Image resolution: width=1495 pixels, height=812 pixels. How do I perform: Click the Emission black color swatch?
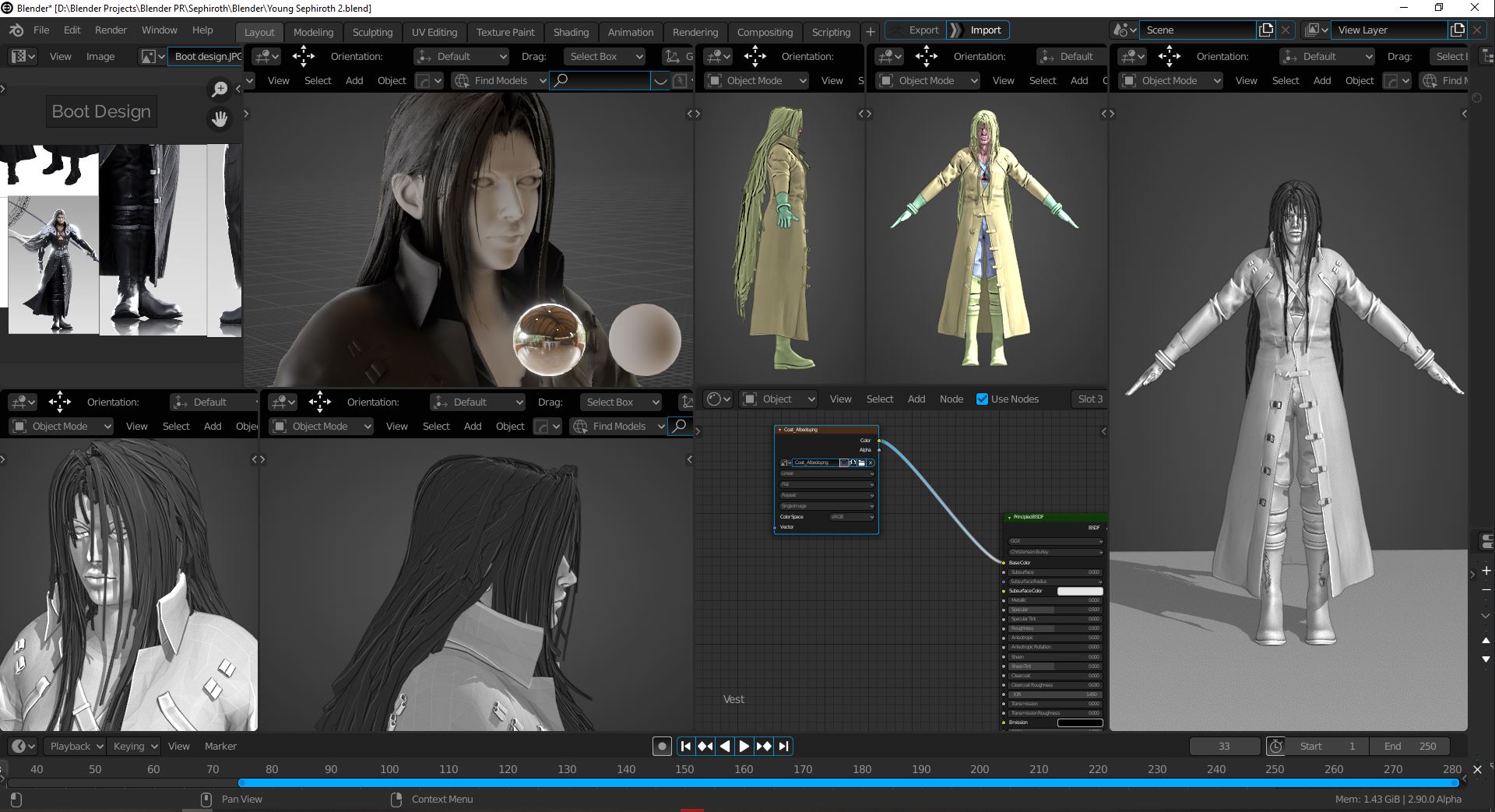1079,722
